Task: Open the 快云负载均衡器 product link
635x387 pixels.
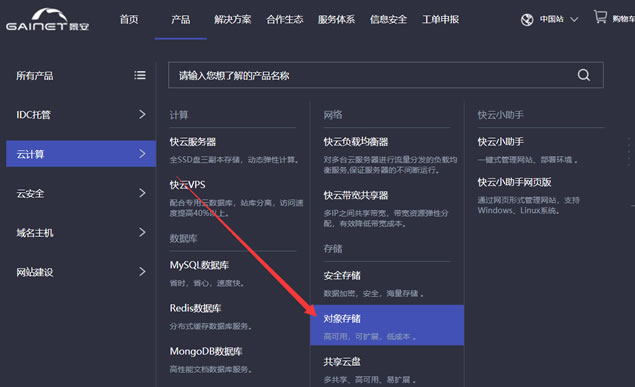Action: click(356, 142)
